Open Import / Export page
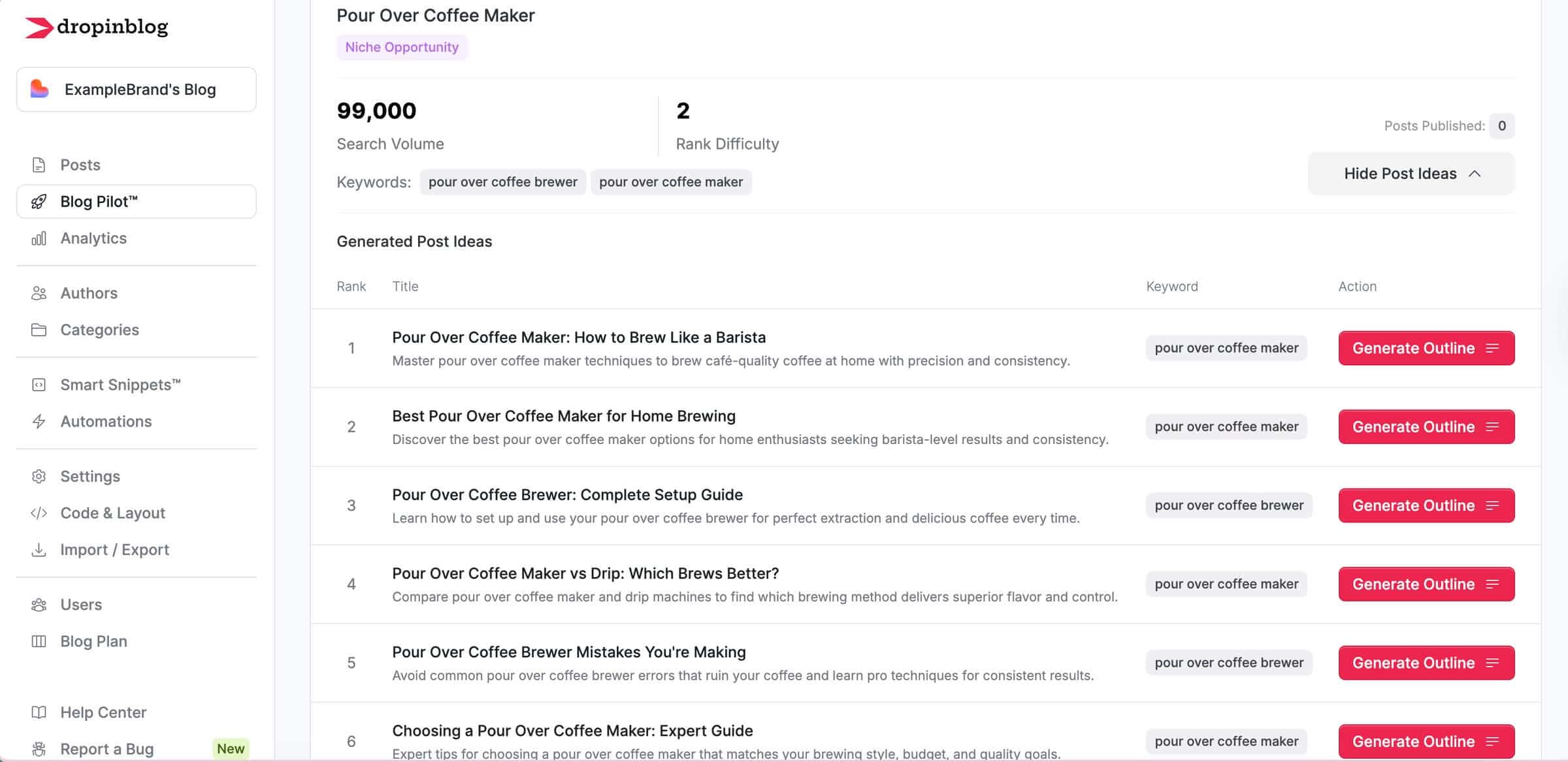The width and height of the screenshot is (1568, 762). coord(114,550)
